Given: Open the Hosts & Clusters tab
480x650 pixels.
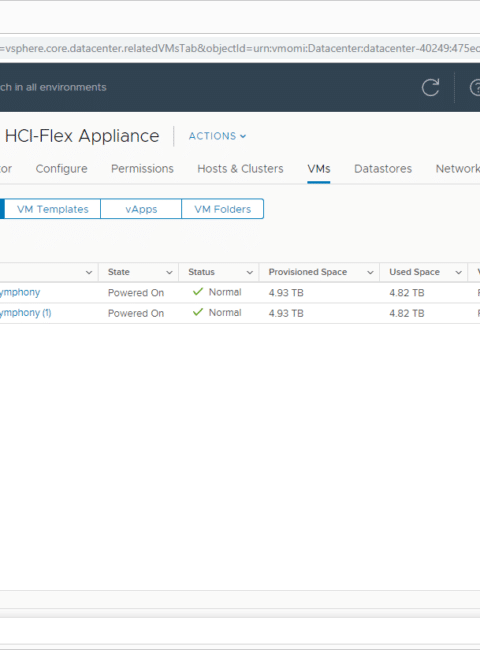Looking at the screenshot, I should click(x=240, y=169).
